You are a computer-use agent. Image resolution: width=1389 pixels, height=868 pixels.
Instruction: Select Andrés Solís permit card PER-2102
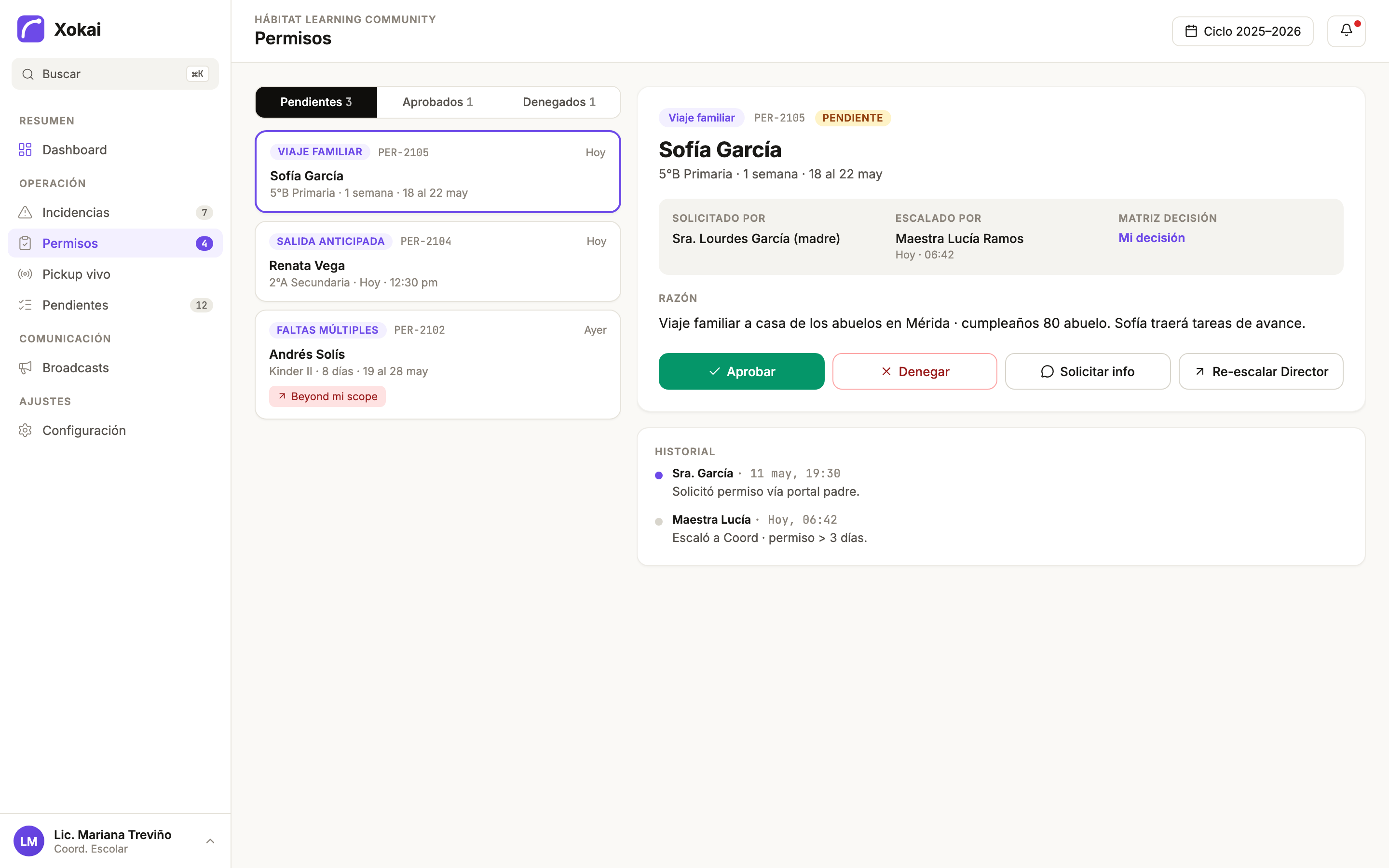(x=438, y=365)
